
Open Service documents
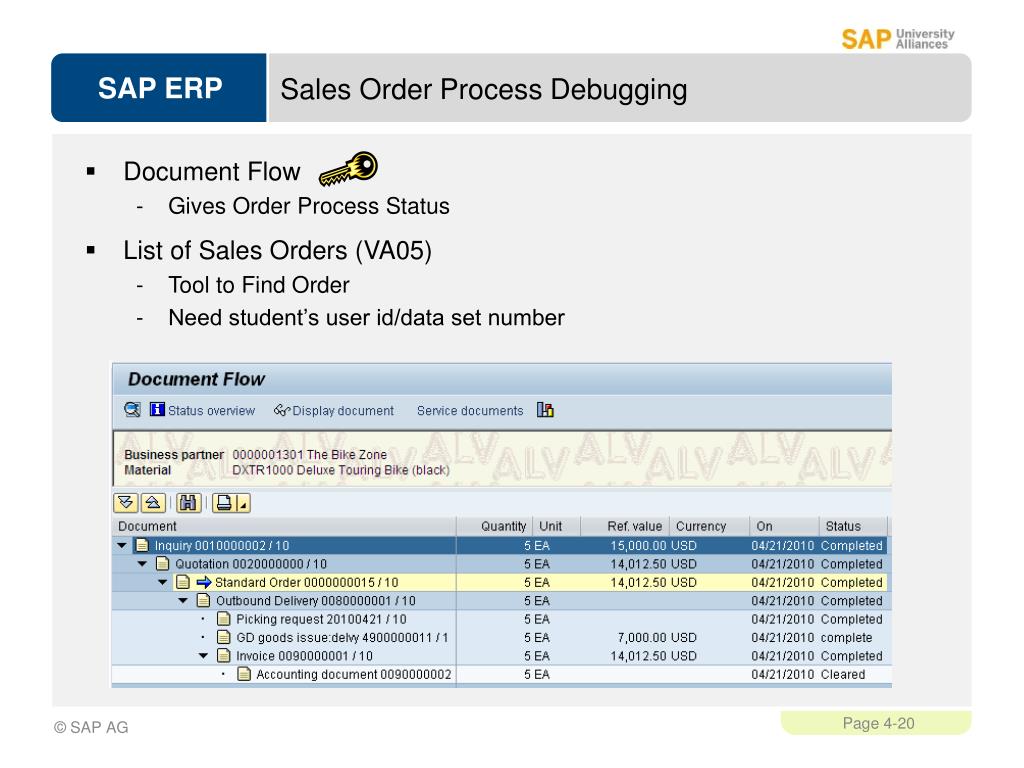coord(470,411)
